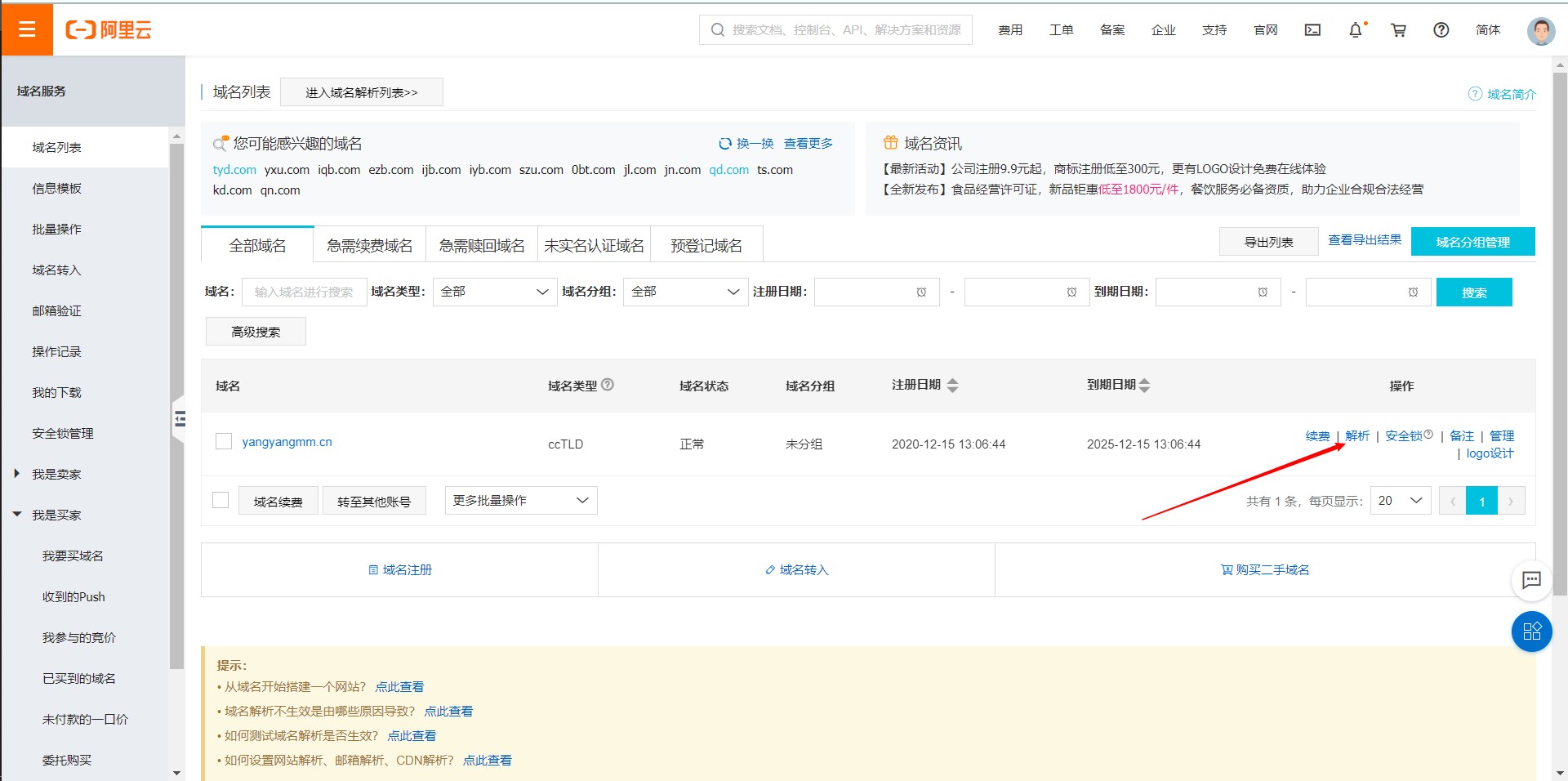Viewport: 1568px width, 781px height.
Task: Click the page vertical scrollbar
Action: 1560,335
